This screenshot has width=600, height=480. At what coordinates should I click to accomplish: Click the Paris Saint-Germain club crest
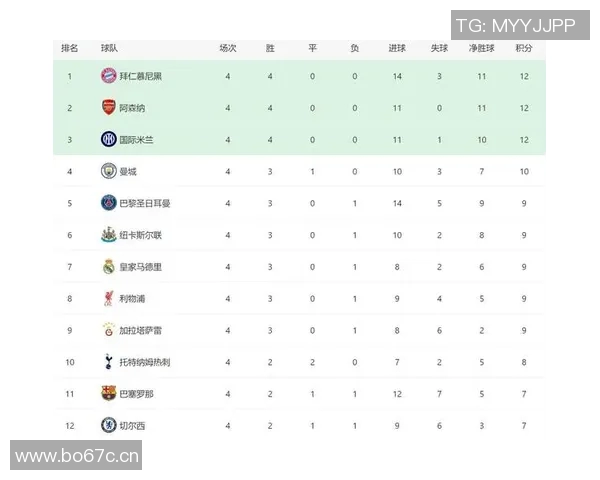(x=108, y=203)
